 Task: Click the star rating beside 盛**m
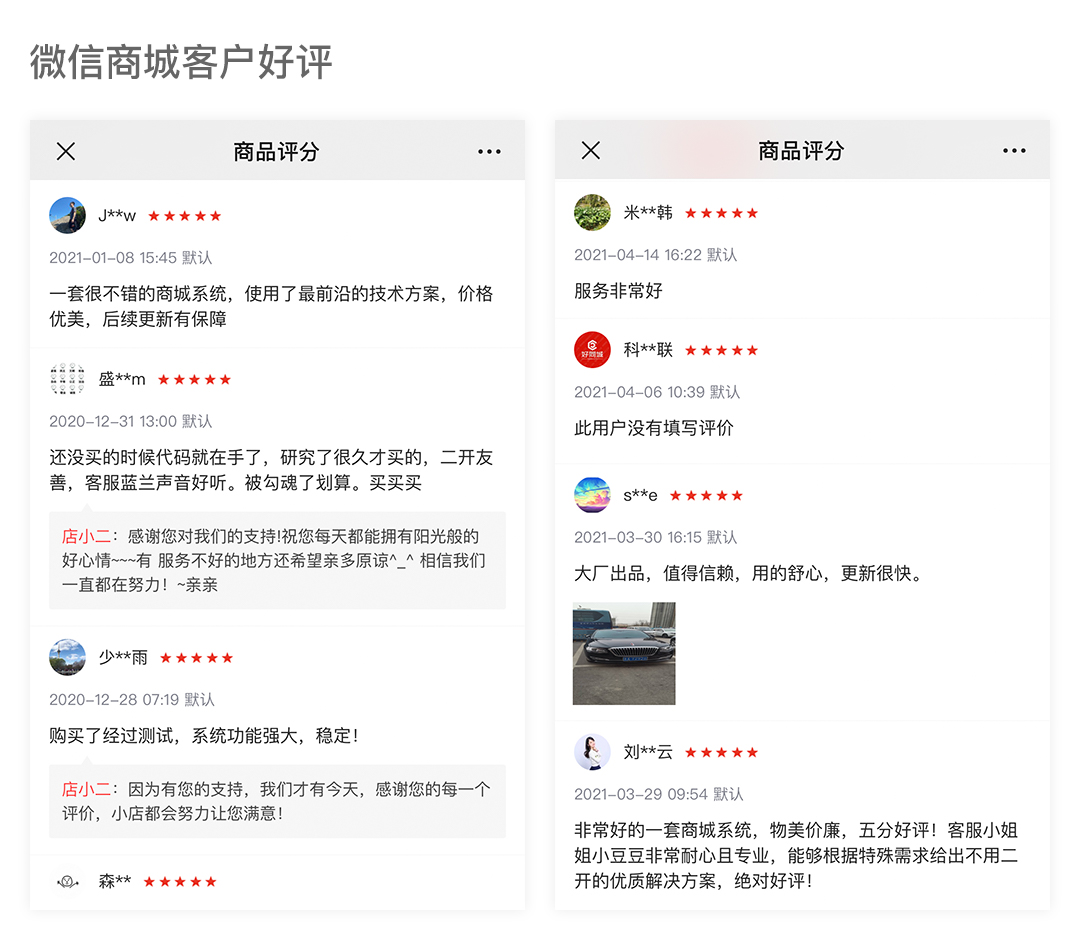(x=194, y=380)
